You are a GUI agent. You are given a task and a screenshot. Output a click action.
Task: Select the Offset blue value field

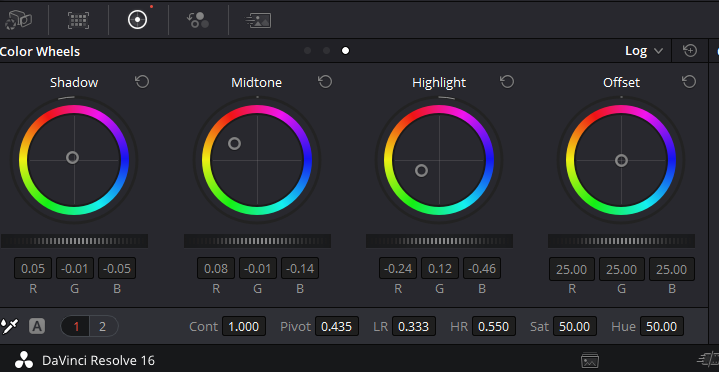(x=672, y=269)
